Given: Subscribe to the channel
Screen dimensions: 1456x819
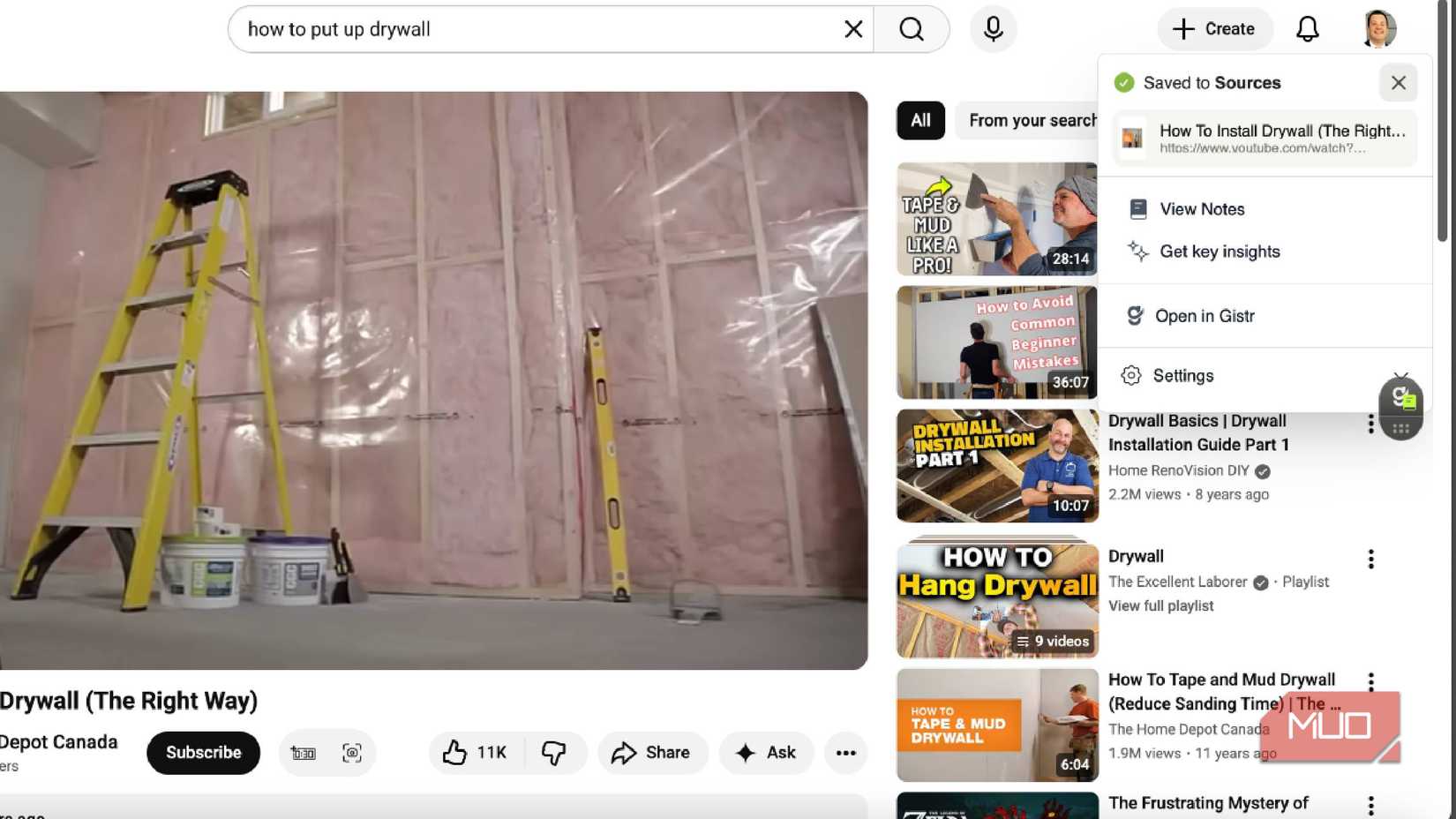Looking at the screenshot, I should (x=202, y=753).
